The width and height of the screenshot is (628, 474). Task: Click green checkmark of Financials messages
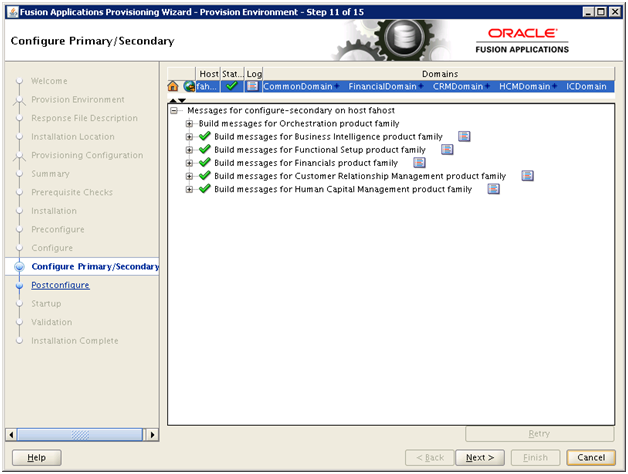205,162
